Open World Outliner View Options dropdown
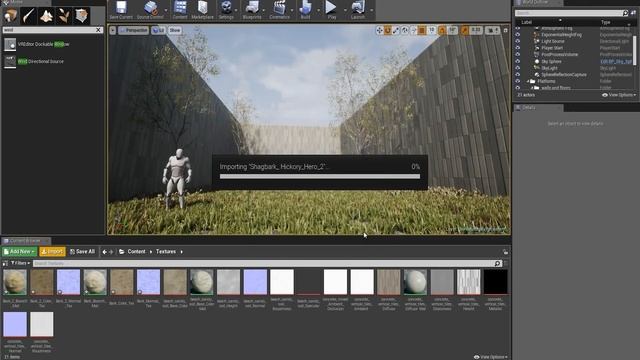Viewport: 640px width, 360px height. coord(619,95)
